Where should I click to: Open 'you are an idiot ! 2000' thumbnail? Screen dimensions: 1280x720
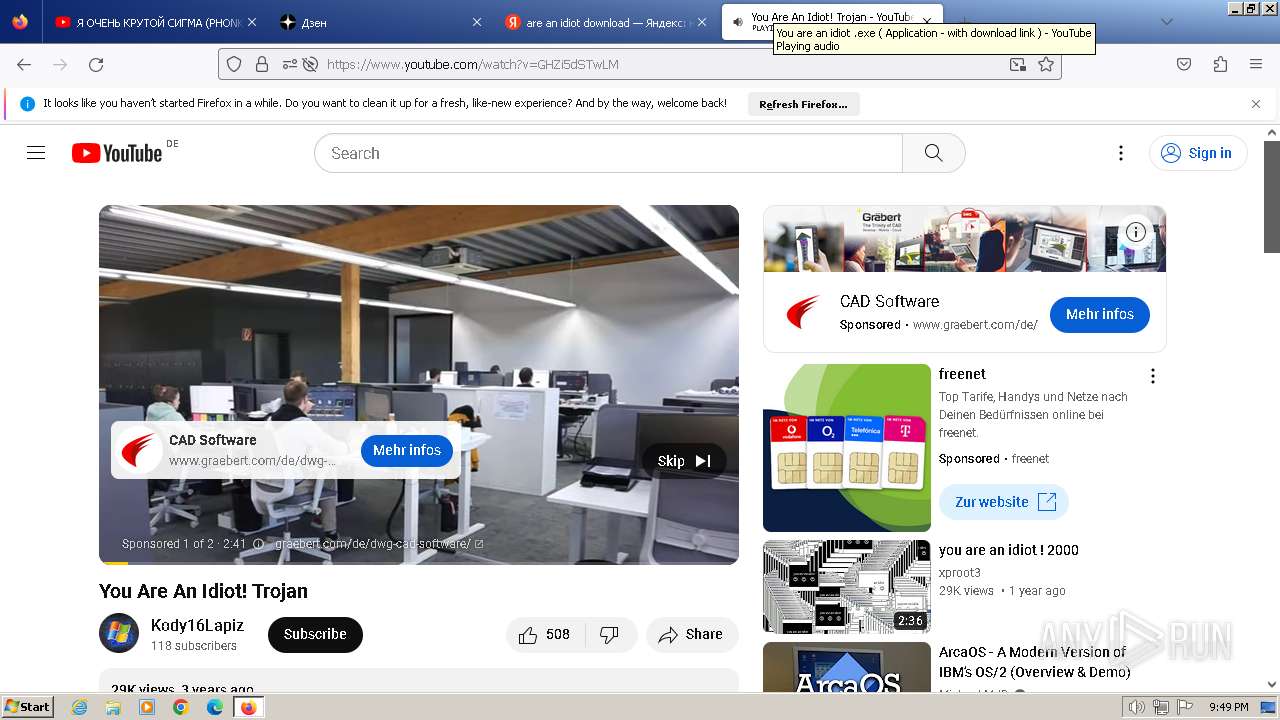pyautogui.click(x=847, y=587)
